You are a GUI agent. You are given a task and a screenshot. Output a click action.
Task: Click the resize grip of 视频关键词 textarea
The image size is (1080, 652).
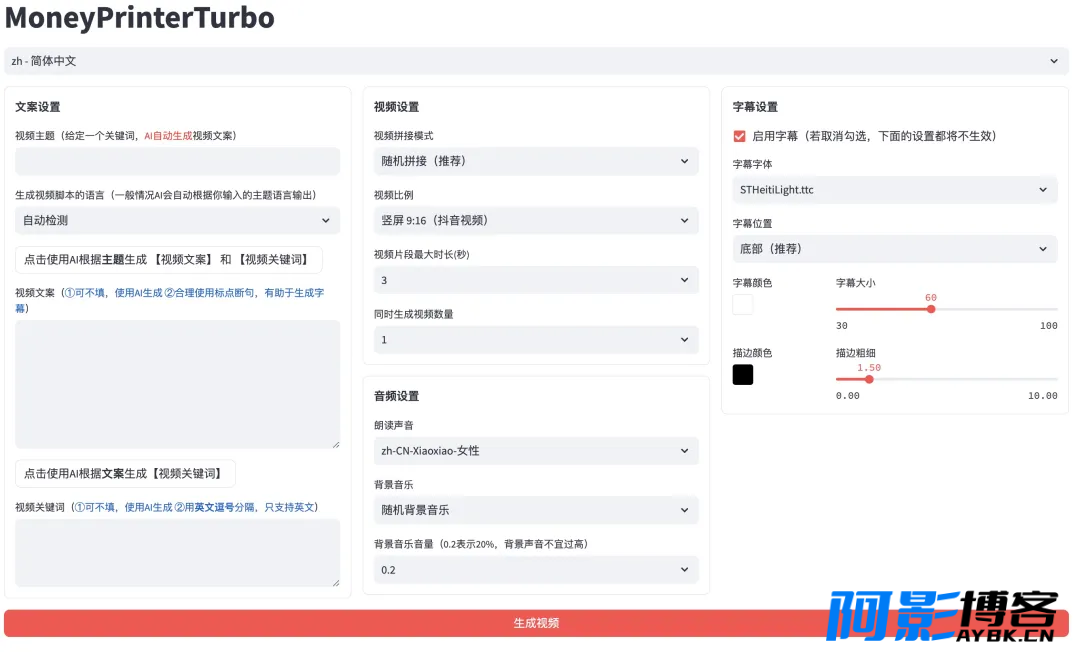(x=335, y=582)
